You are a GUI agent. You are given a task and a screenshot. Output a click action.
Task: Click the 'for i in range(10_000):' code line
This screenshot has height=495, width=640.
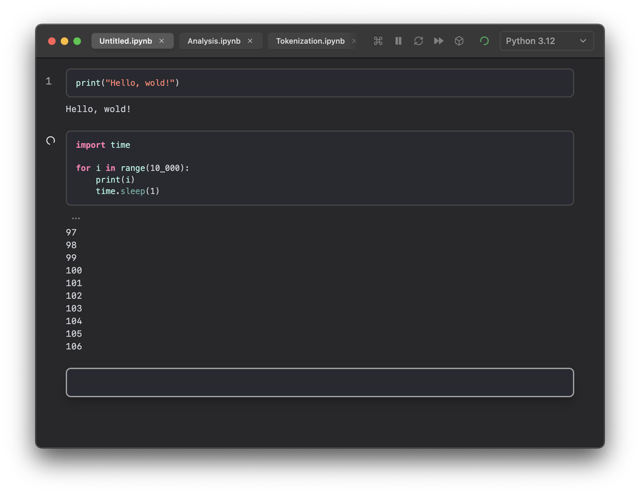pyautogui.click(x=133, y=168)
